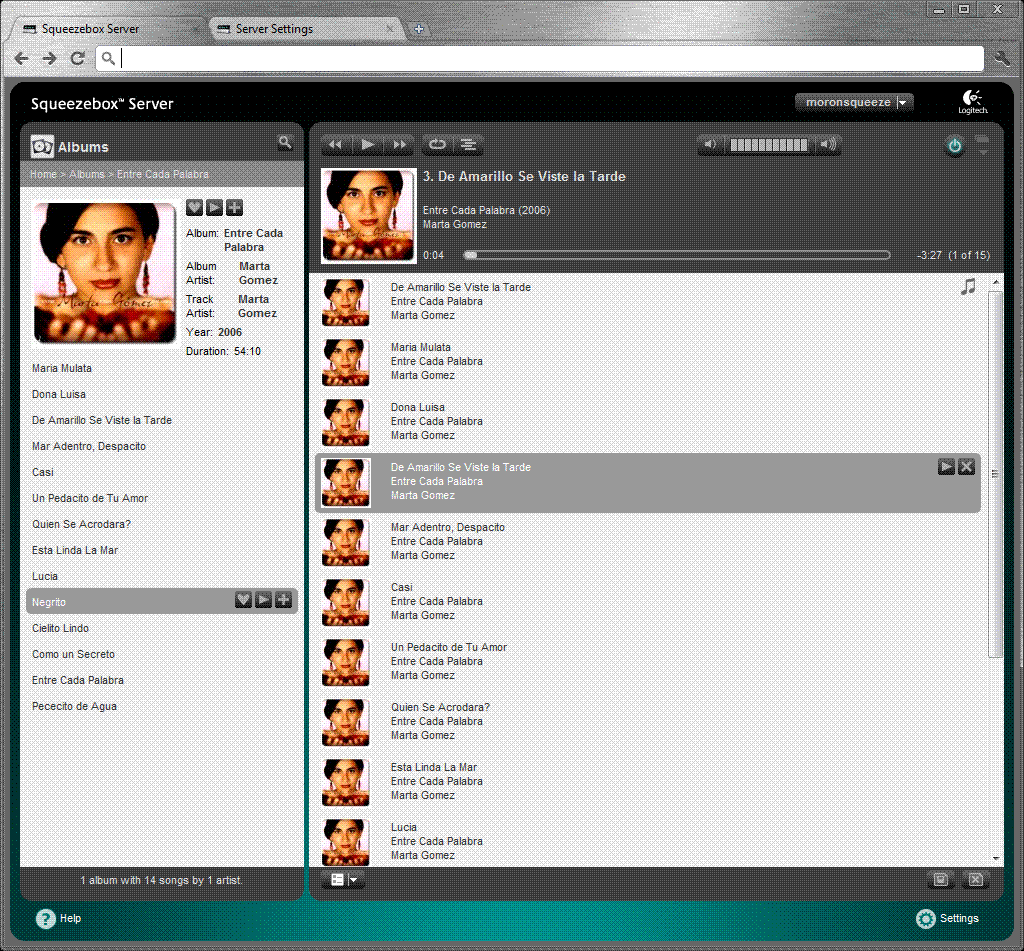
Task: Open Entre Cada Palabra (2006) album link
Action: tap(487, 210)
